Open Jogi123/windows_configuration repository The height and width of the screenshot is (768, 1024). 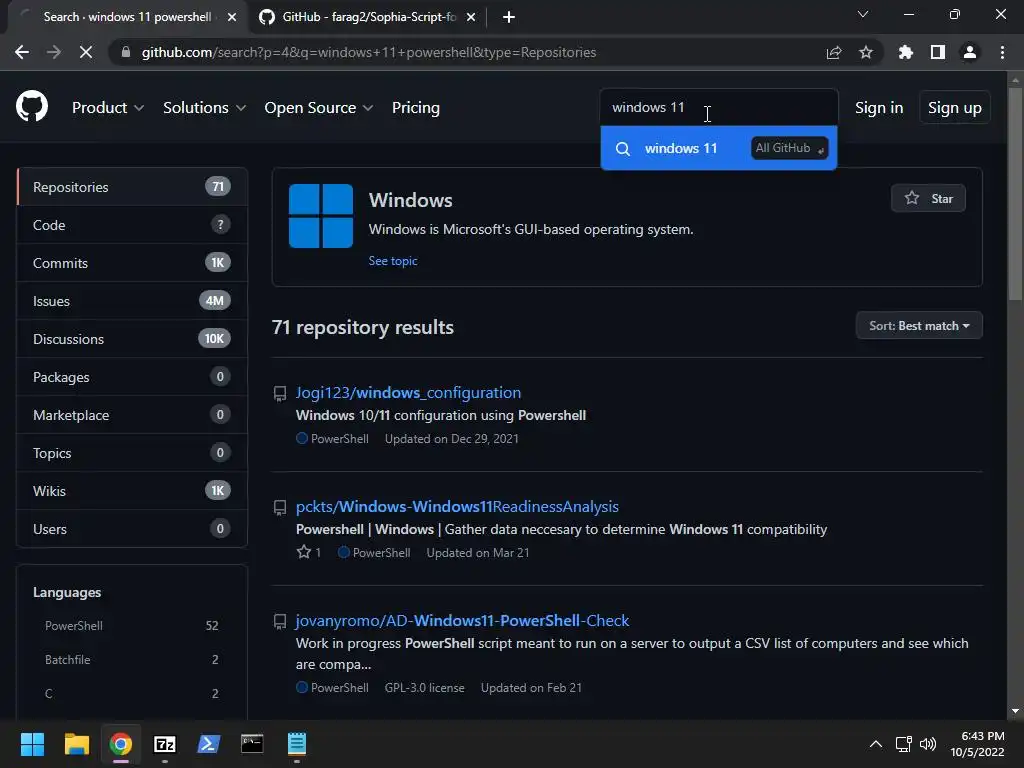[408, 392]
